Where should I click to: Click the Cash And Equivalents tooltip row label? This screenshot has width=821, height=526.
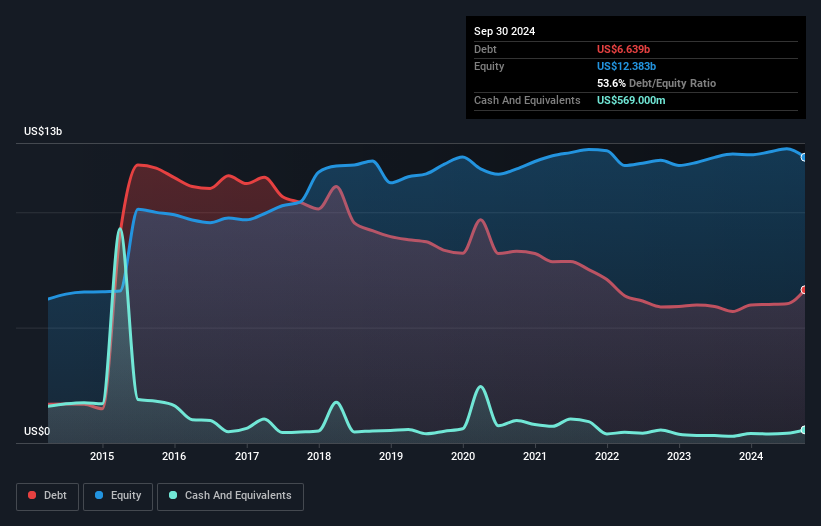point(527,100)
